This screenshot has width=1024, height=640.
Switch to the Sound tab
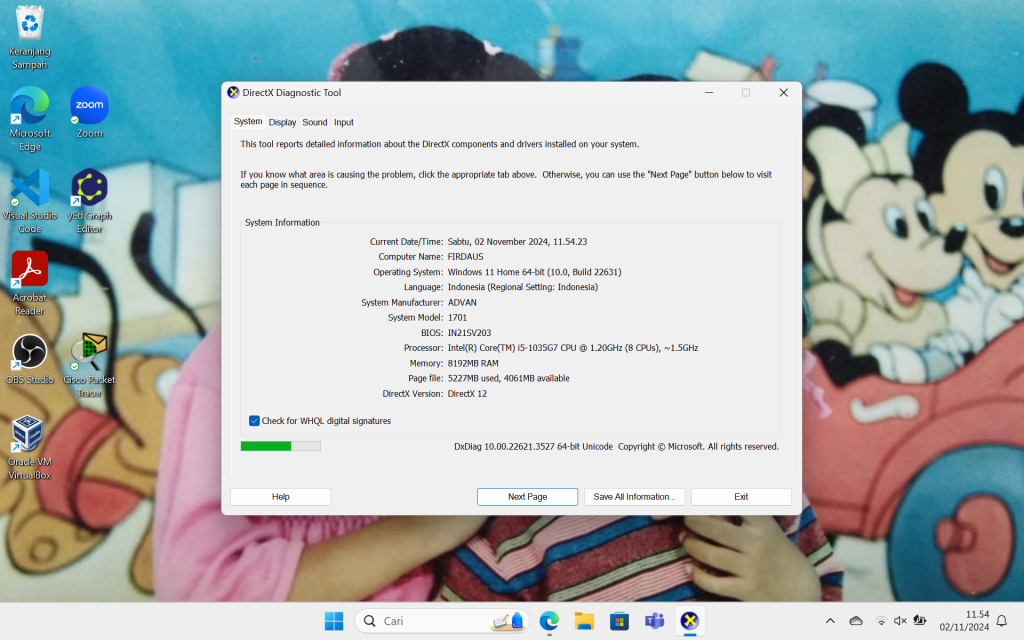click(315, 122)
